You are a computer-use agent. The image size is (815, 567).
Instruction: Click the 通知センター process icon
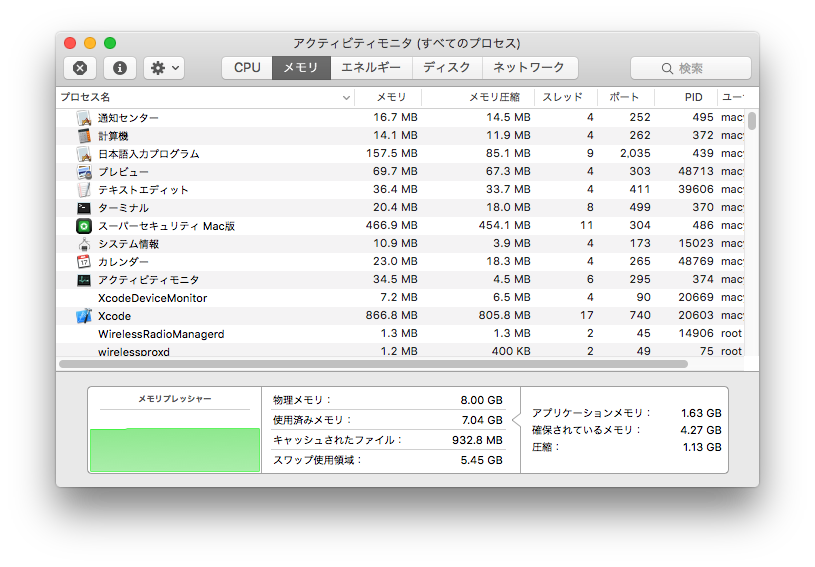[x=84, y=118]
